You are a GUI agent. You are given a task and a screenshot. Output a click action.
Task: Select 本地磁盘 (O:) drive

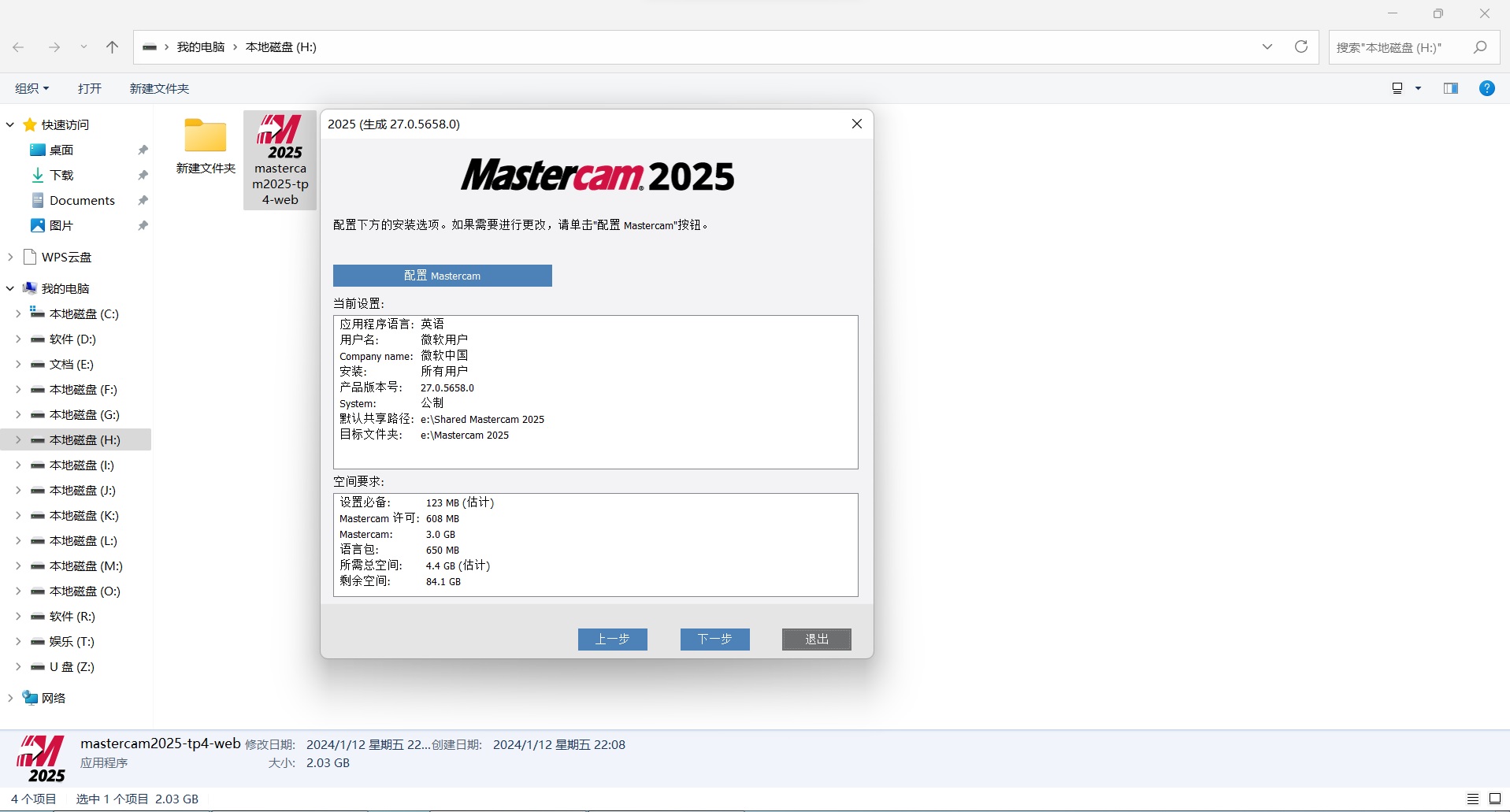(84, 591)
